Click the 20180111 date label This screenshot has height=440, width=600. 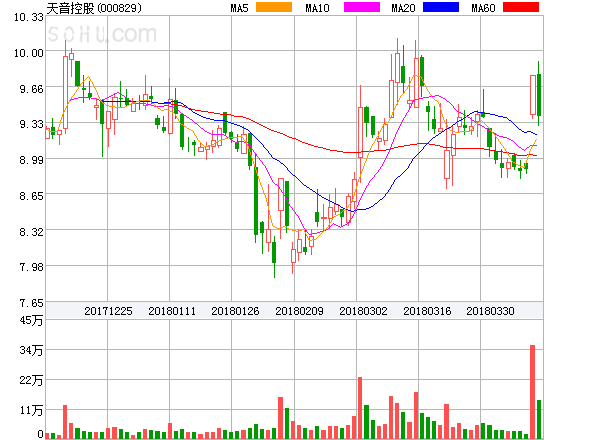(172, 311)
